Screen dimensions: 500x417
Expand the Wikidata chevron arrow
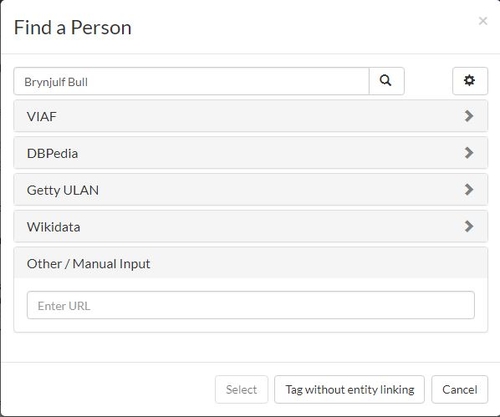(469, 226)
